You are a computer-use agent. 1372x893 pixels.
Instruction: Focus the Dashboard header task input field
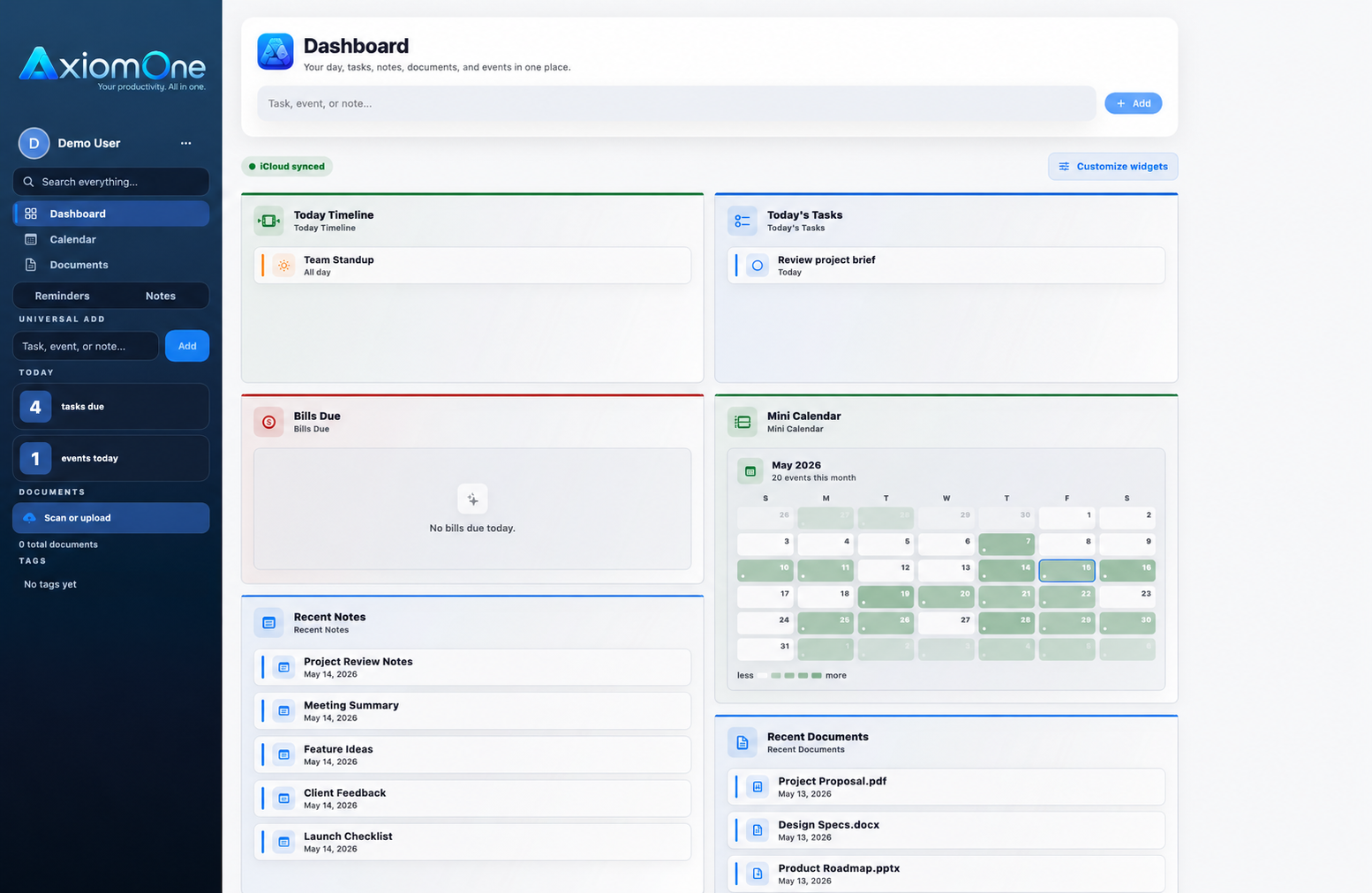coord(676,103)
